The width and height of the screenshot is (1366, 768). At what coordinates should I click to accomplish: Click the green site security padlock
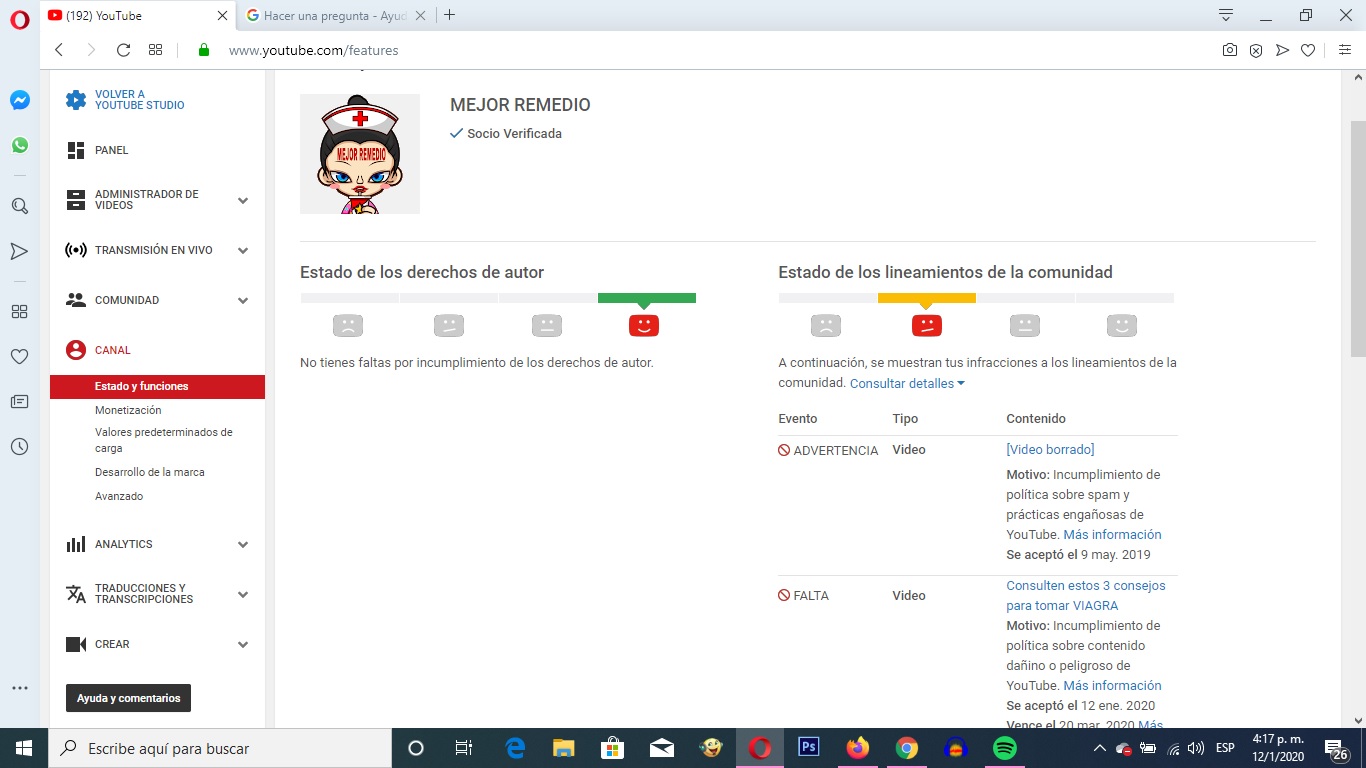204,50
